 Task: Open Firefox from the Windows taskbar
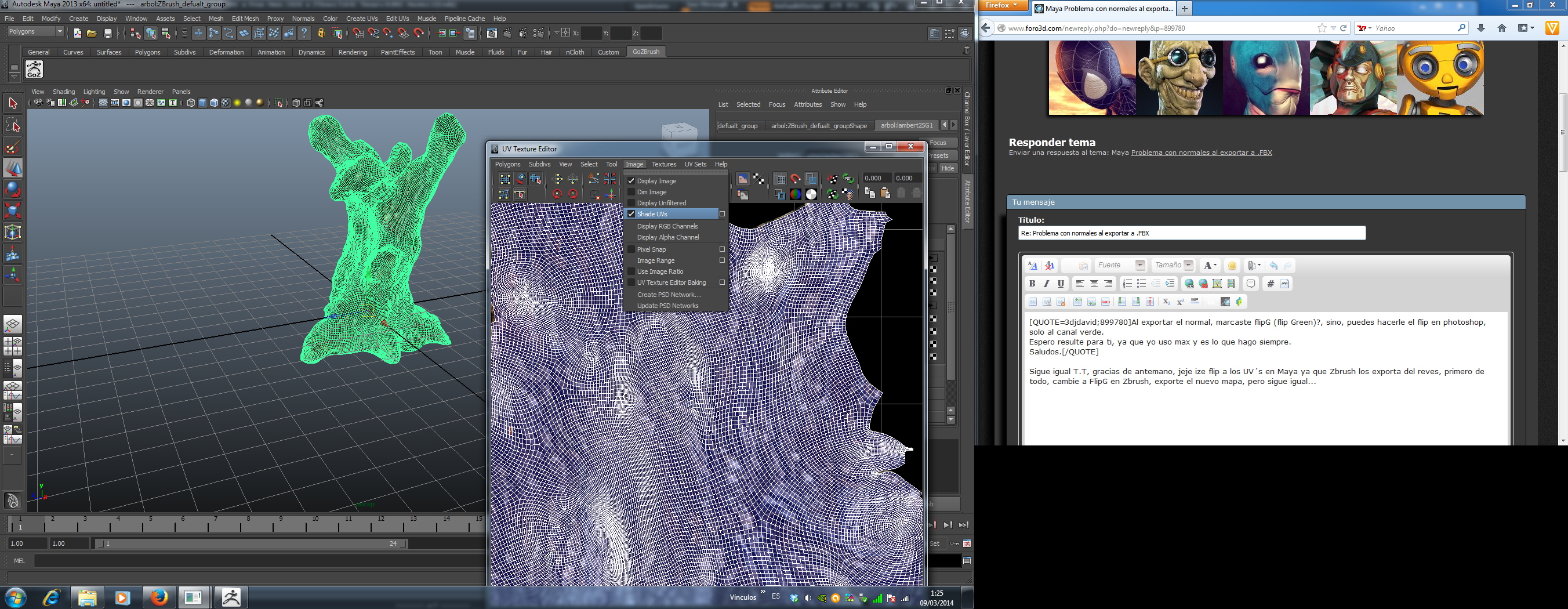159,597
